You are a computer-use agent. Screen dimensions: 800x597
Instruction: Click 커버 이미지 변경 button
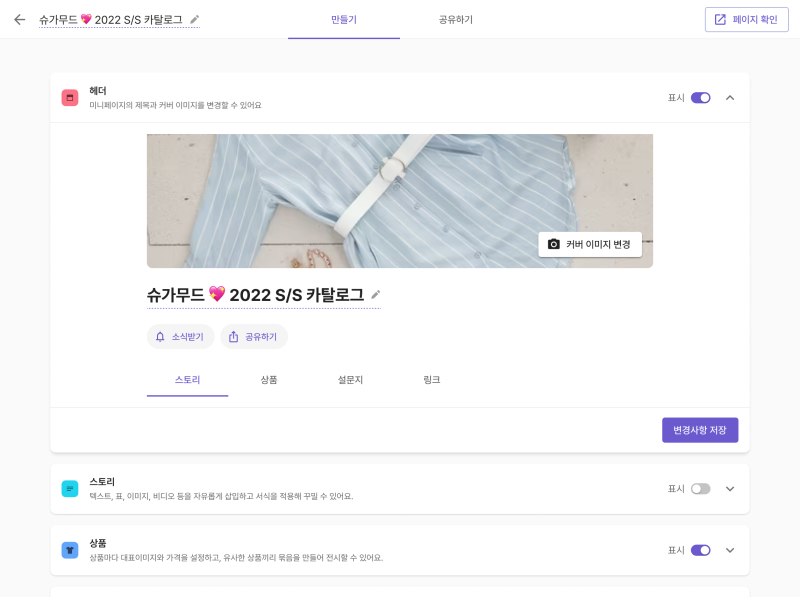tap(590, 244)
